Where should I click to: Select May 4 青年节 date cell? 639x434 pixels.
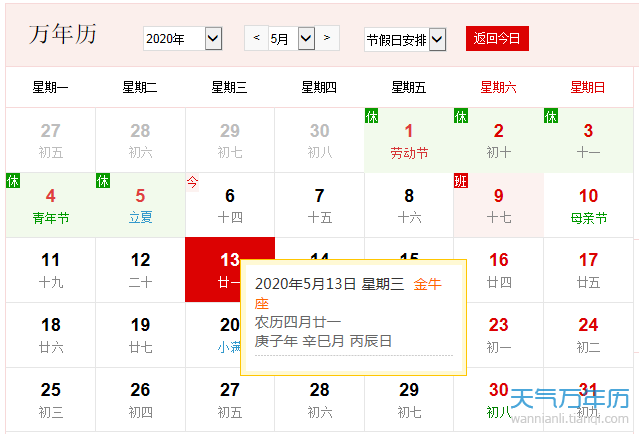[x=51, y=205]
